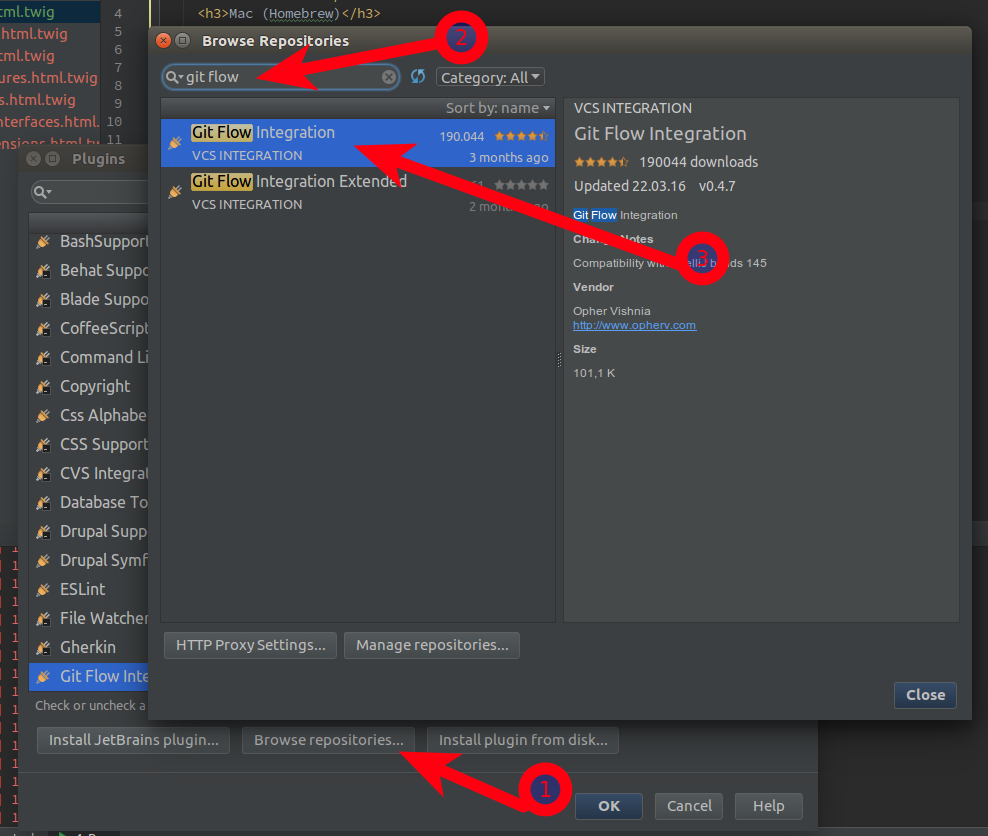Click the plug icon beside File Watchers
Image resolution: width=988 pixels, height=836 pixels.
(43, 619)
